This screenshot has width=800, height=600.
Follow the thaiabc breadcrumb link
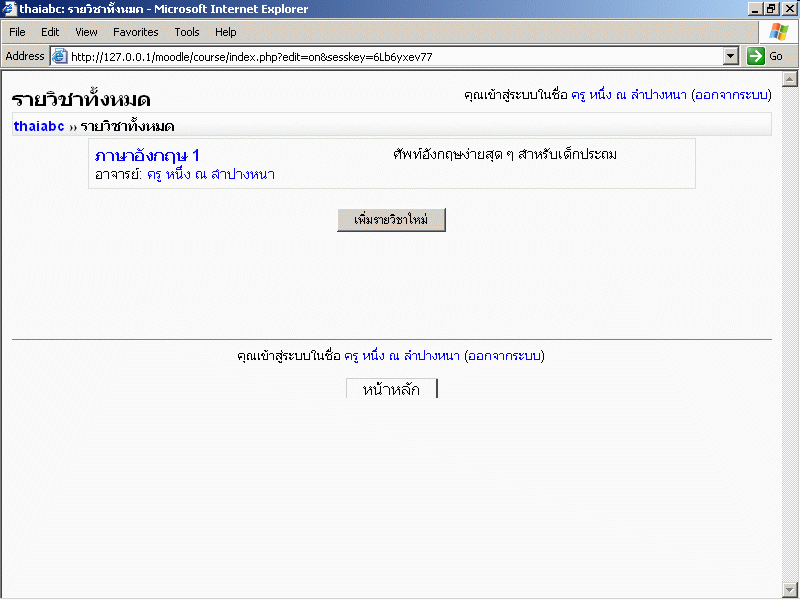(39, 127)
